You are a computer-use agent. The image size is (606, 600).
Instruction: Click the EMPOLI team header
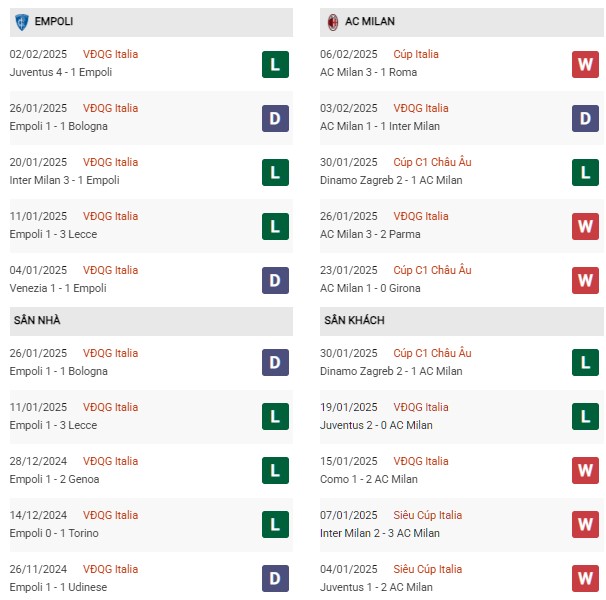point(151,22)
